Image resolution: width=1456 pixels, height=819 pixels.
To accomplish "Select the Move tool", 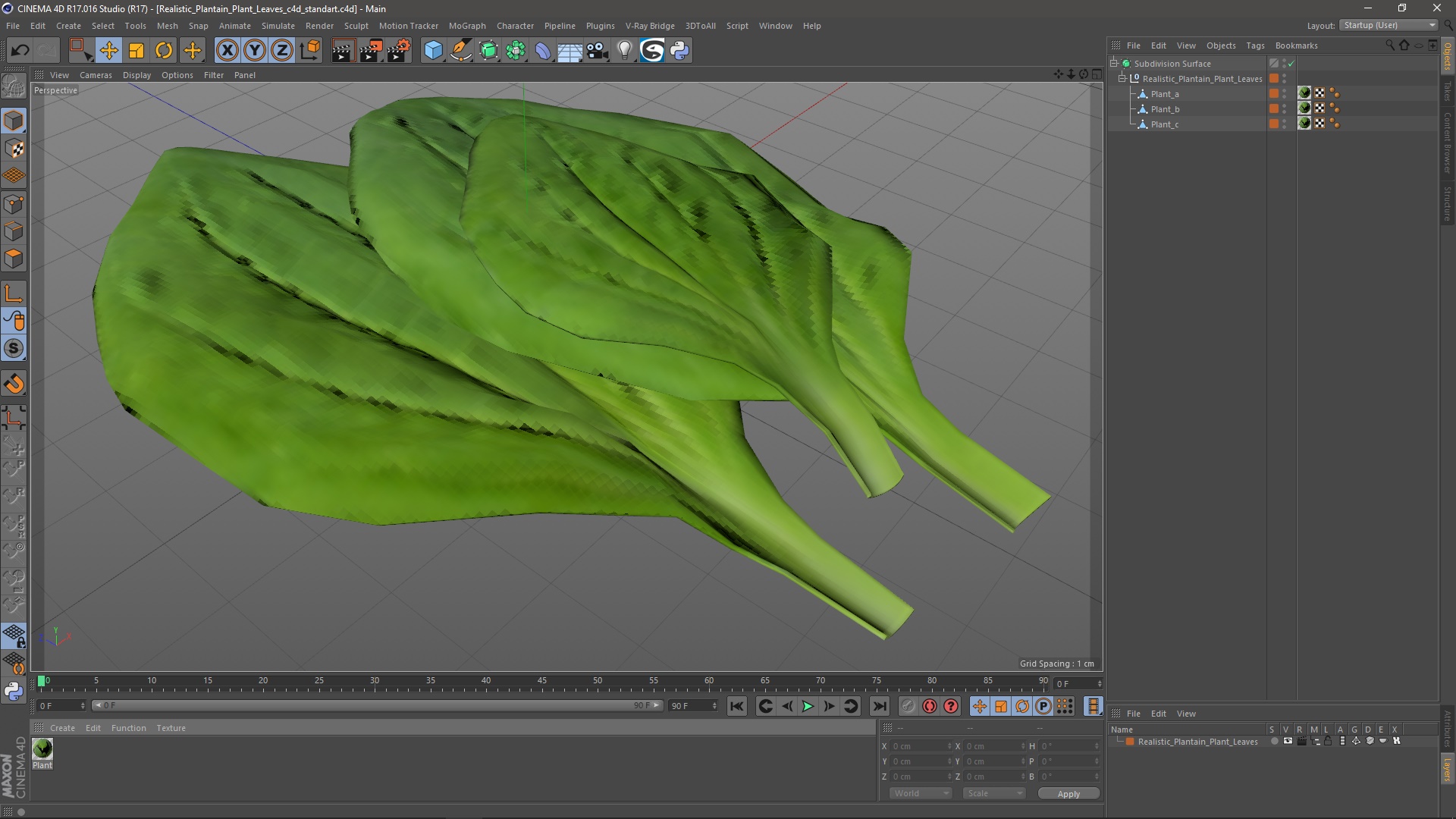I will pyautogui.click(x=108, y=51).
